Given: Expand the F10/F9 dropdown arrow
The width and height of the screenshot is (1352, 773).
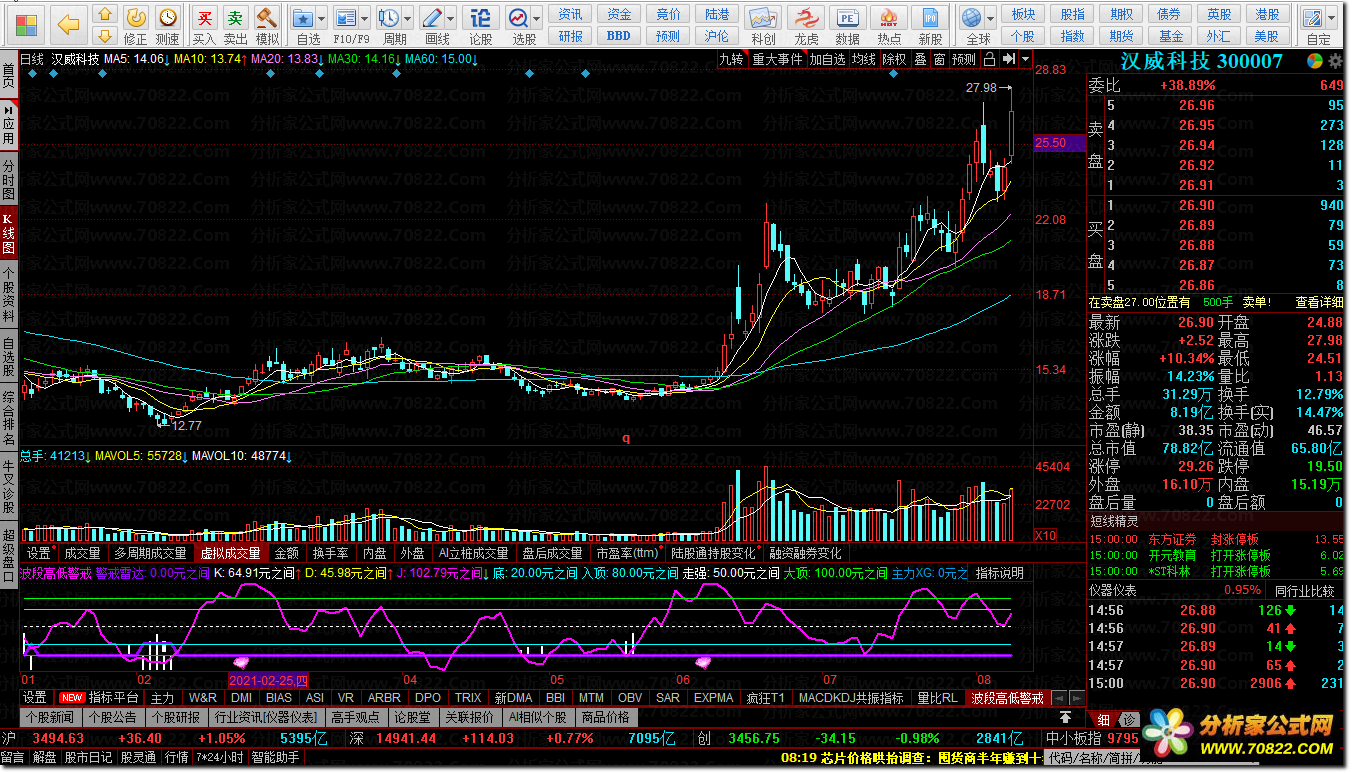Looking at the screenshot, I should (x=365, y=18).
